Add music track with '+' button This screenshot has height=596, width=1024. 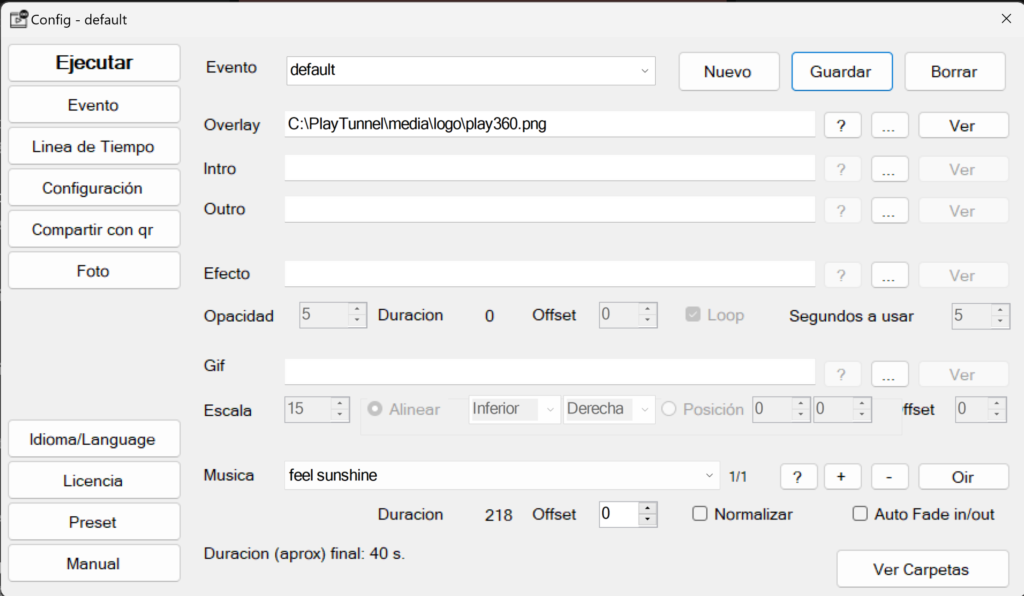(x=842, y=477)
